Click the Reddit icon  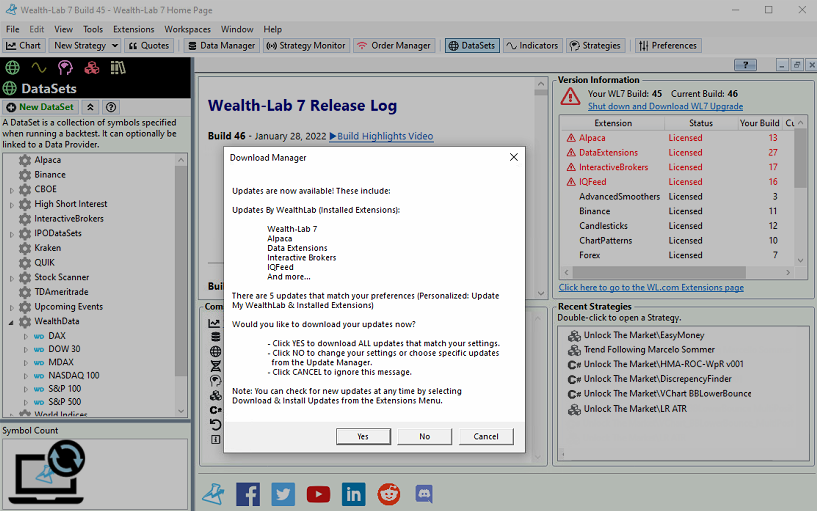point(388,493)
